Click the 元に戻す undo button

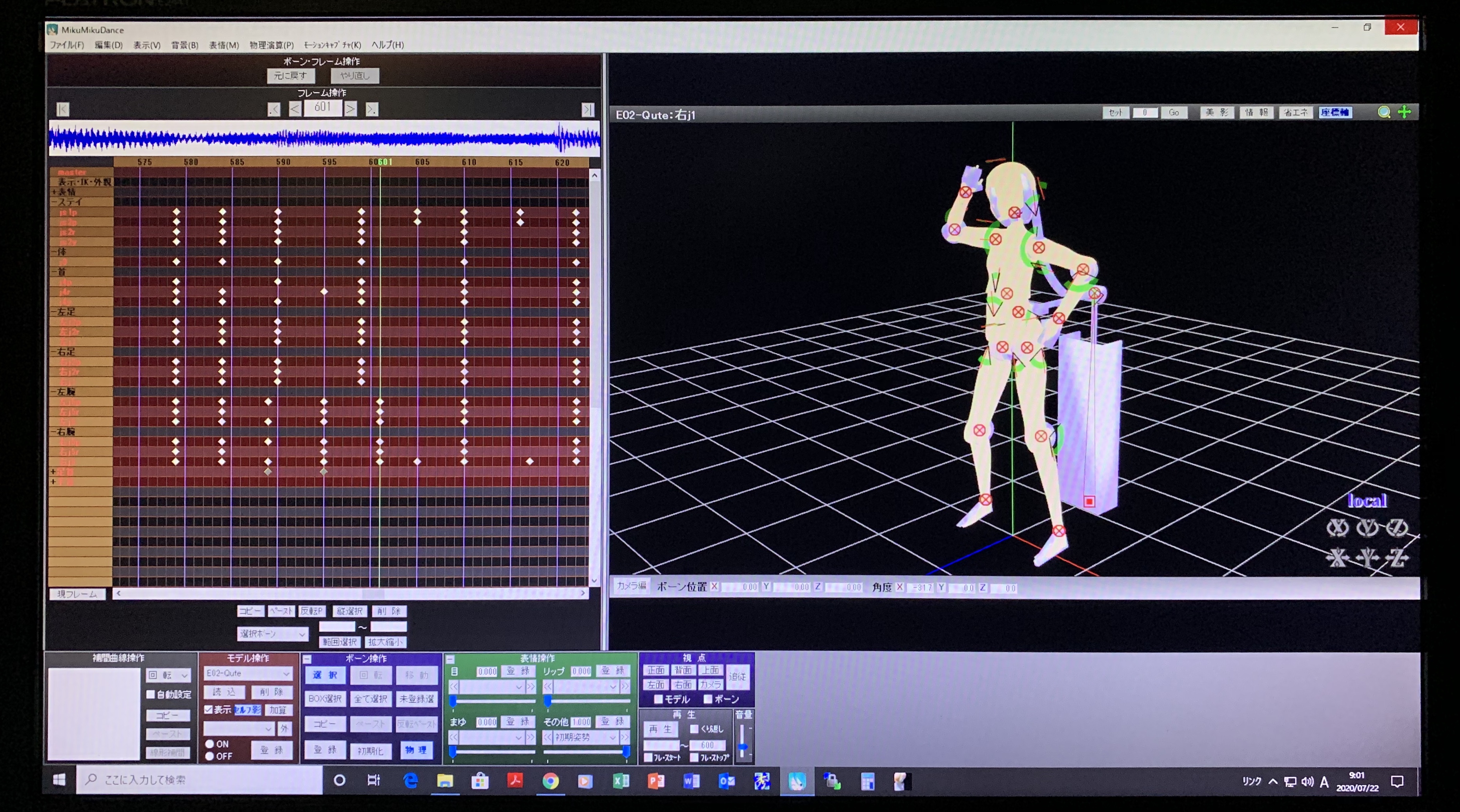291,75
